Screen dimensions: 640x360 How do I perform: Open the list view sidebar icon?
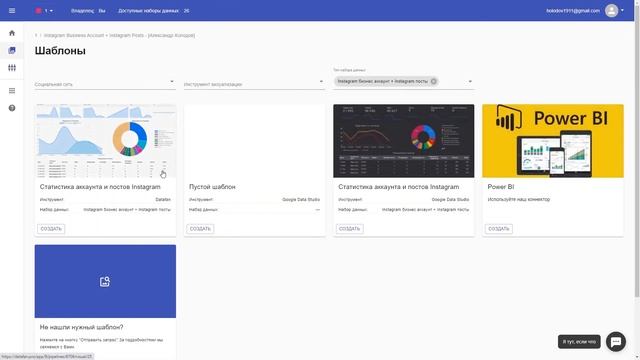pos(12,91)
